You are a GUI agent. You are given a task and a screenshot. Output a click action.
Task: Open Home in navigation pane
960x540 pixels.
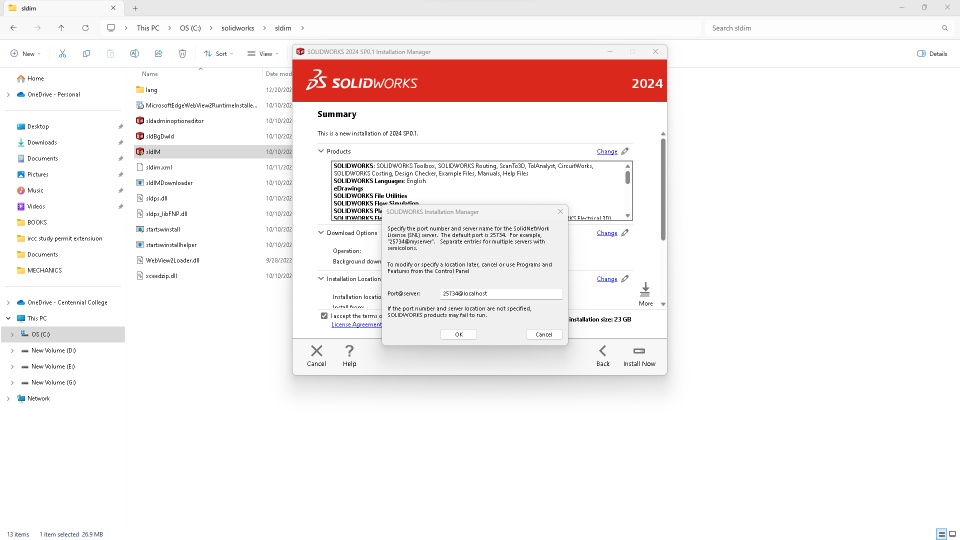pos(36,78)
